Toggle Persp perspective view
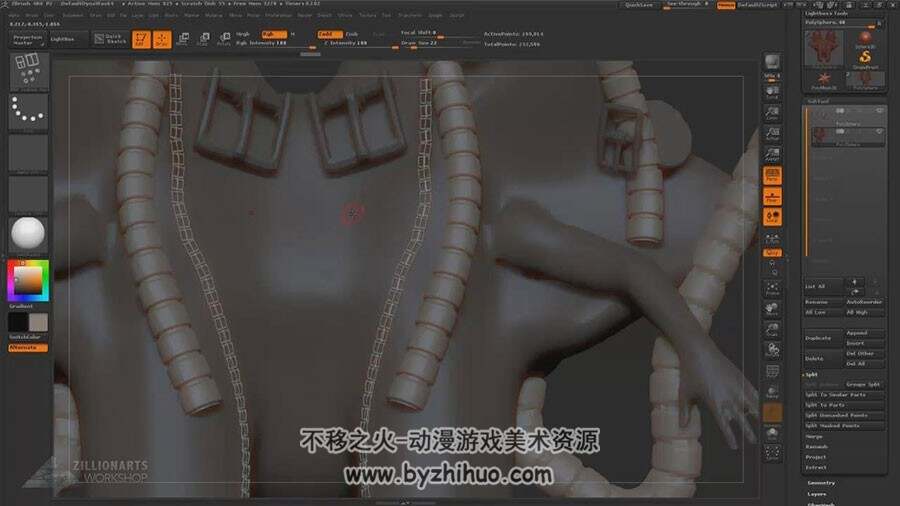900x506 pixels. (772, 176)
